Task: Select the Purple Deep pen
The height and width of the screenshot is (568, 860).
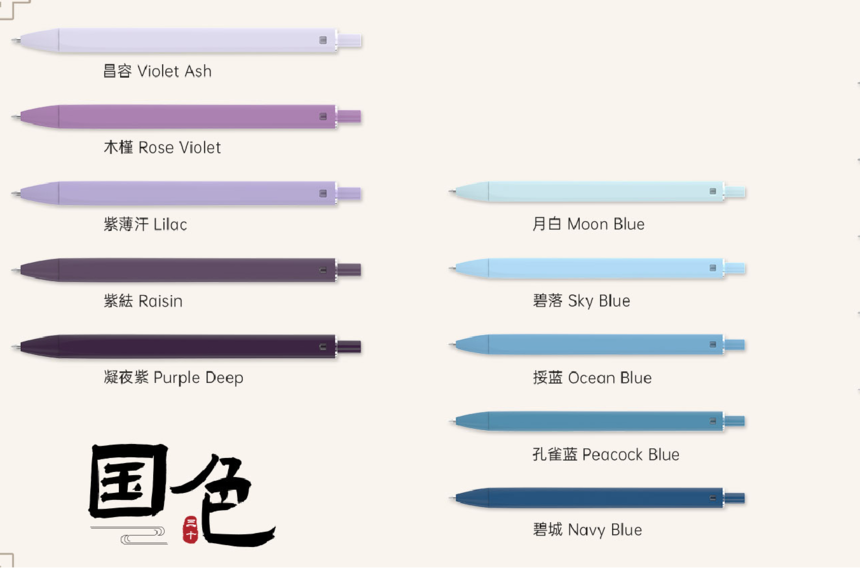Action: pos(186,347)
